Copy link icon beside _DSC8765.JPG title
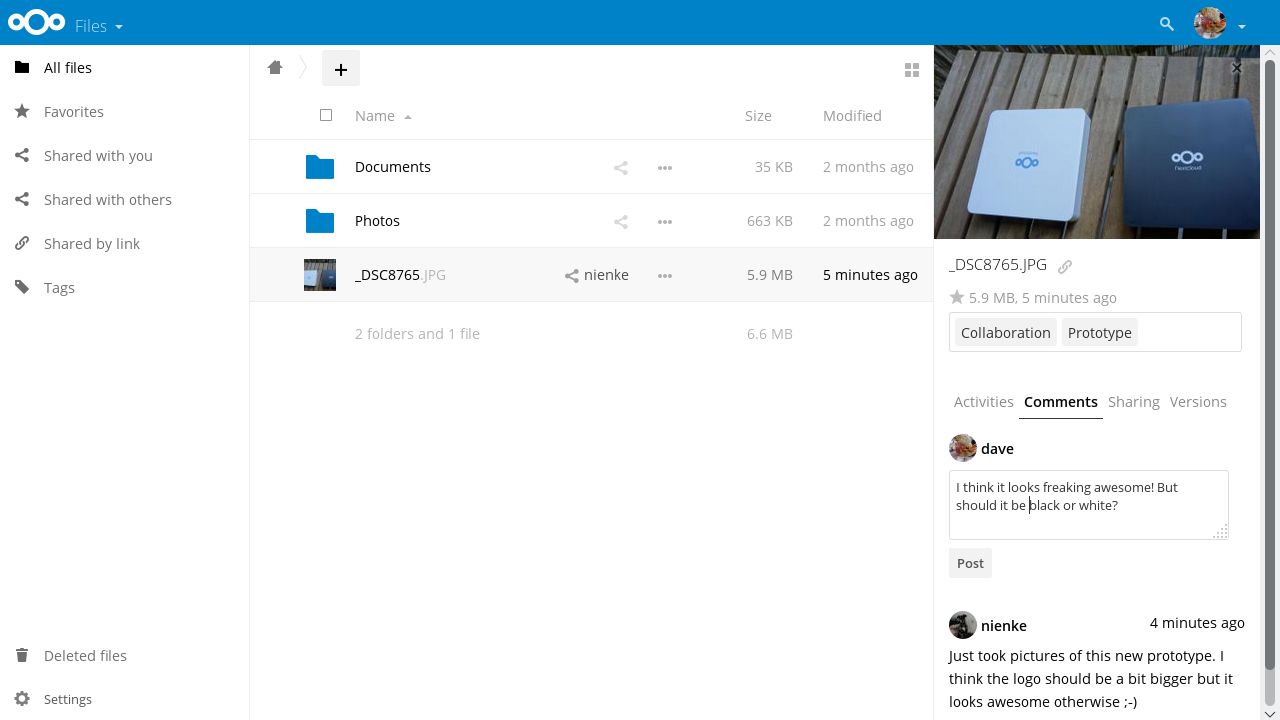The height and width of the screenshot is (720, 1280). click(x=1065, y=266)
